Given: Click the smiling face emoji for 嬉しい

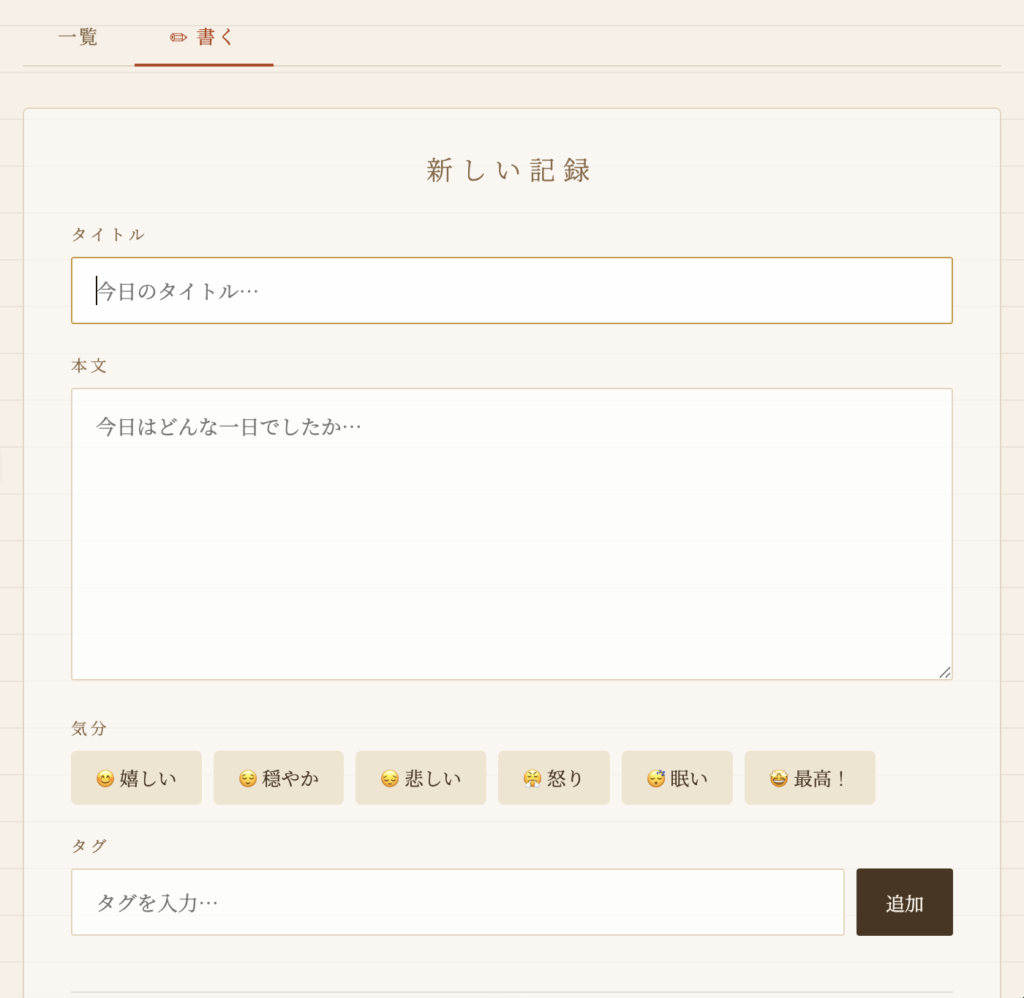Looking at the screenshot, I should tap(105, 779).
